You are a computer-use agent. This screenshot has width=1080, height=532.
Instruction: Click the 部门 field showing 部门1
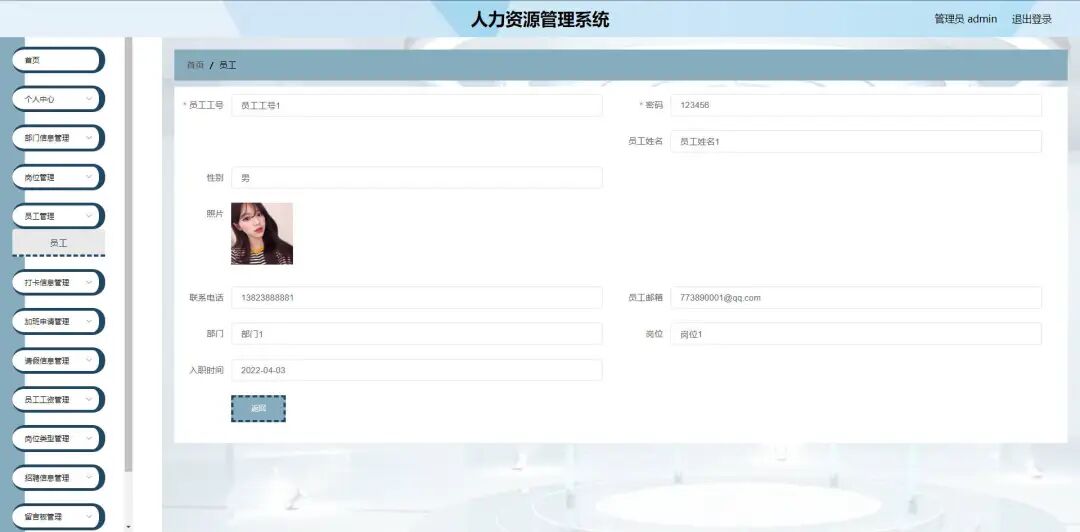(x=417, y=334)
